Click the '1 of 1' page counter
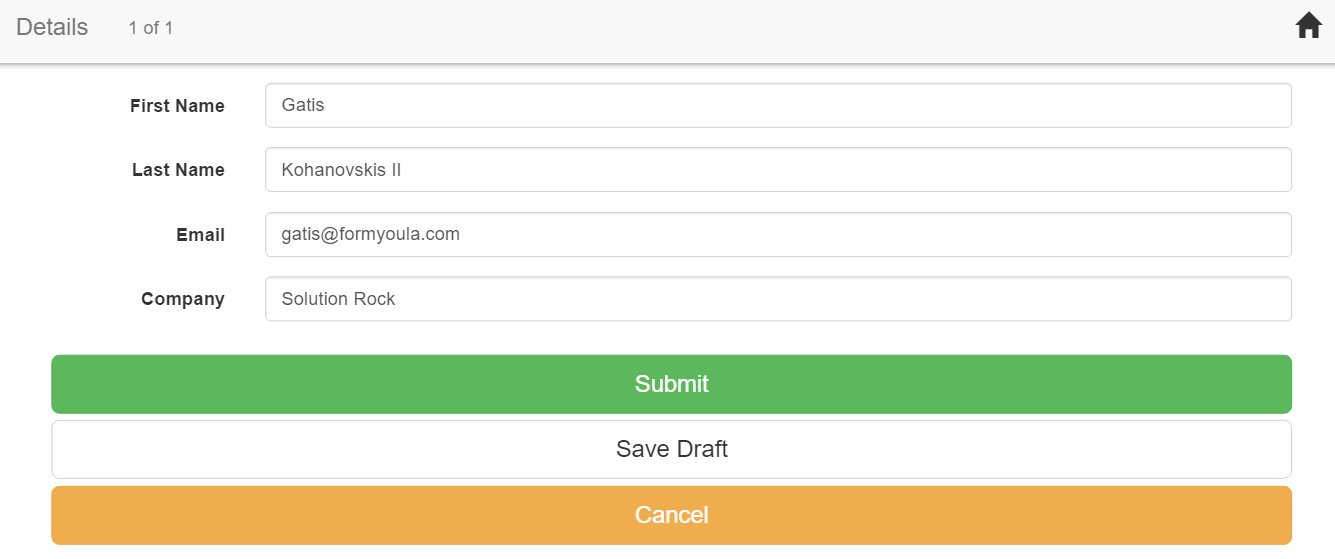 coord(151,28)
